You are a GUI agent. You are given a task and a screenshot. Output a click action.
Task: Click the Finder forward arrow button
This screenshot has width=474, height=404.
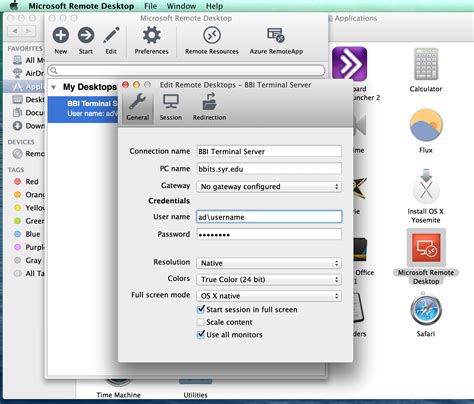pyautogui.click(x=29, y=31)
